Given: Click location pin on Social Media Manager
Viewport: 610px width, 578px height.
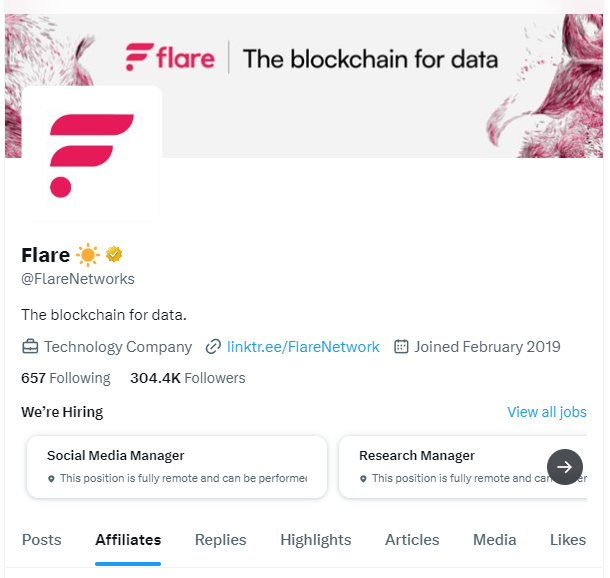Looking at the screenshot, I should click(51, 478).
